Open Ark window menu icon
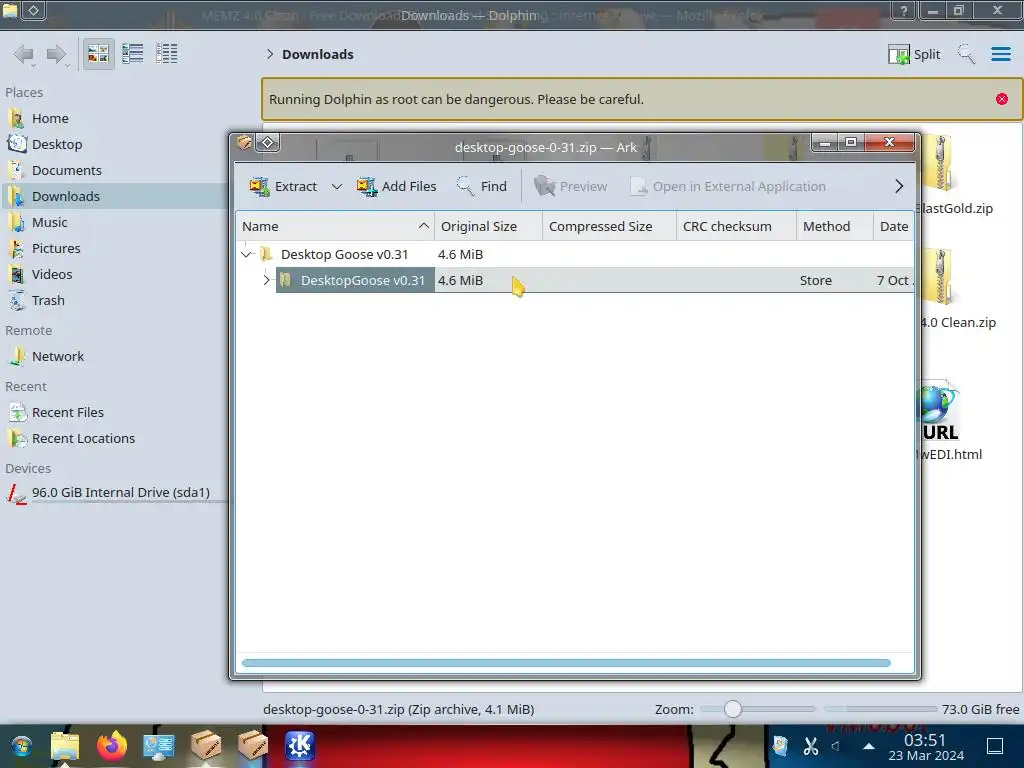The image size is (1024, 768). click(x=244, y=142)
